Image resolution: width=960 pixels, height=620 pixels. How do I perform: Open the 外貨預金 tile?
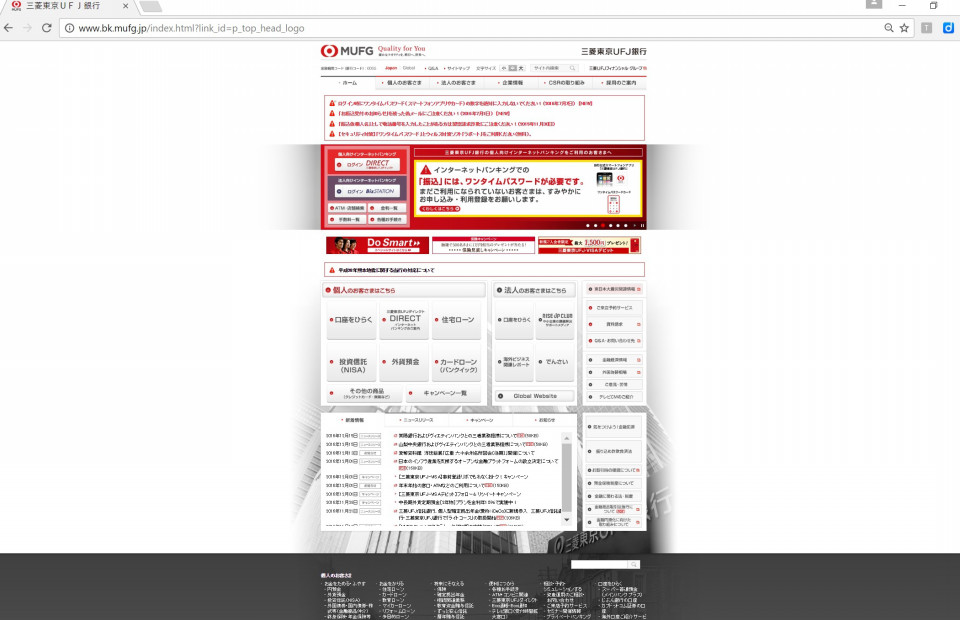pyautogui.click(x=403, y=363)
